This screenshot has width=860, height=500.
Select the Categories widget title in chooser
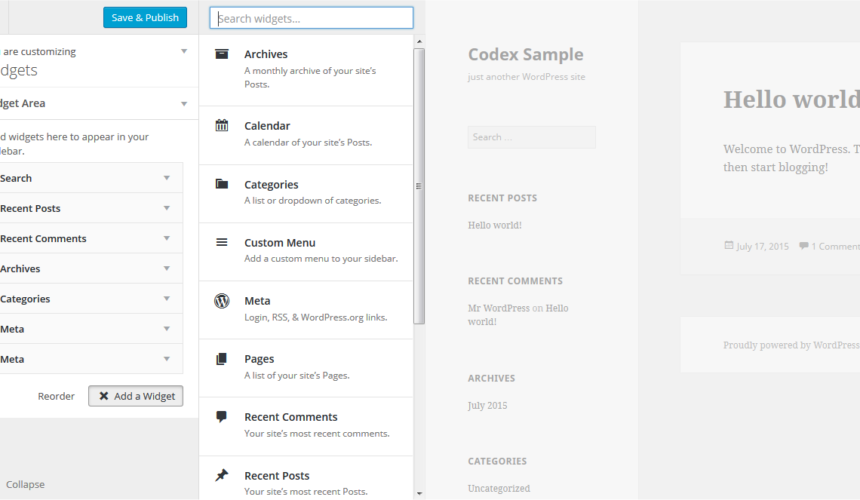point(271,184)
